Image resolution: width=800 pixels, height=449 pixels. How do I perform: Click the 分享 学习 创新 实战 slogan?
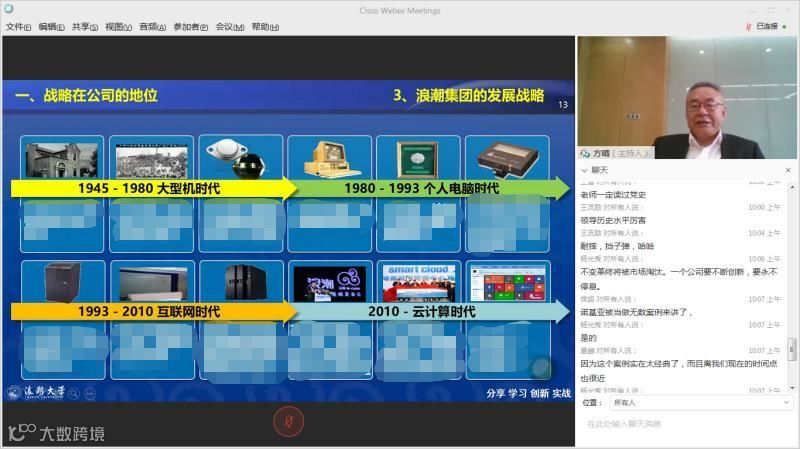coord(528,393)
